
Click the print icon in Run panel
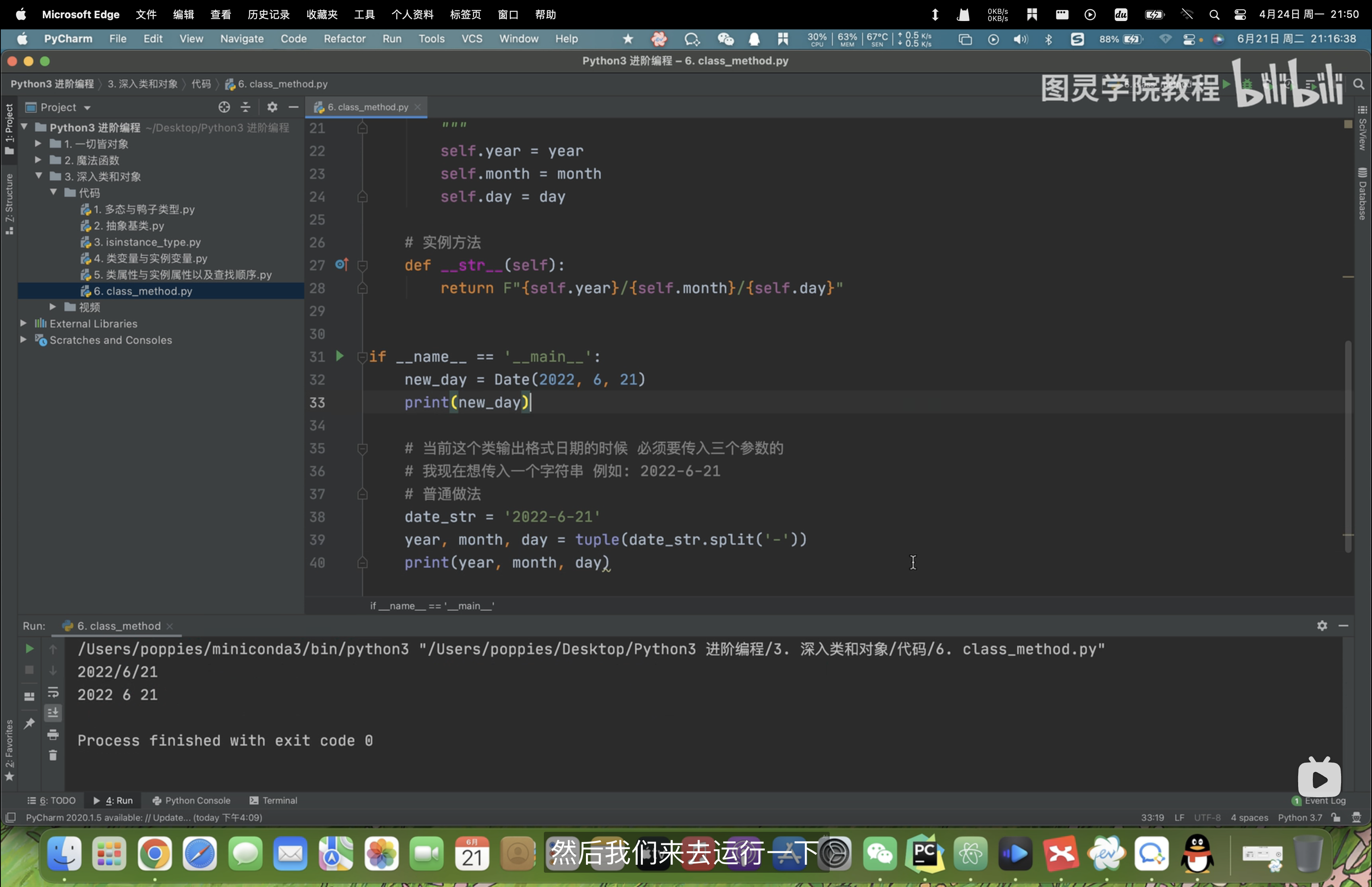coord(53,735)
